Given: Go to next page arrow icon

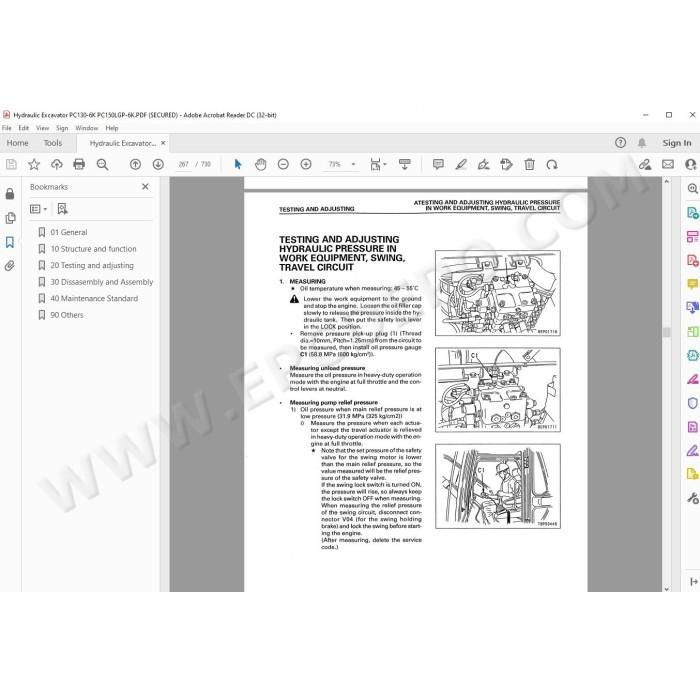Looking at the screenshot, I should [158, 165].
